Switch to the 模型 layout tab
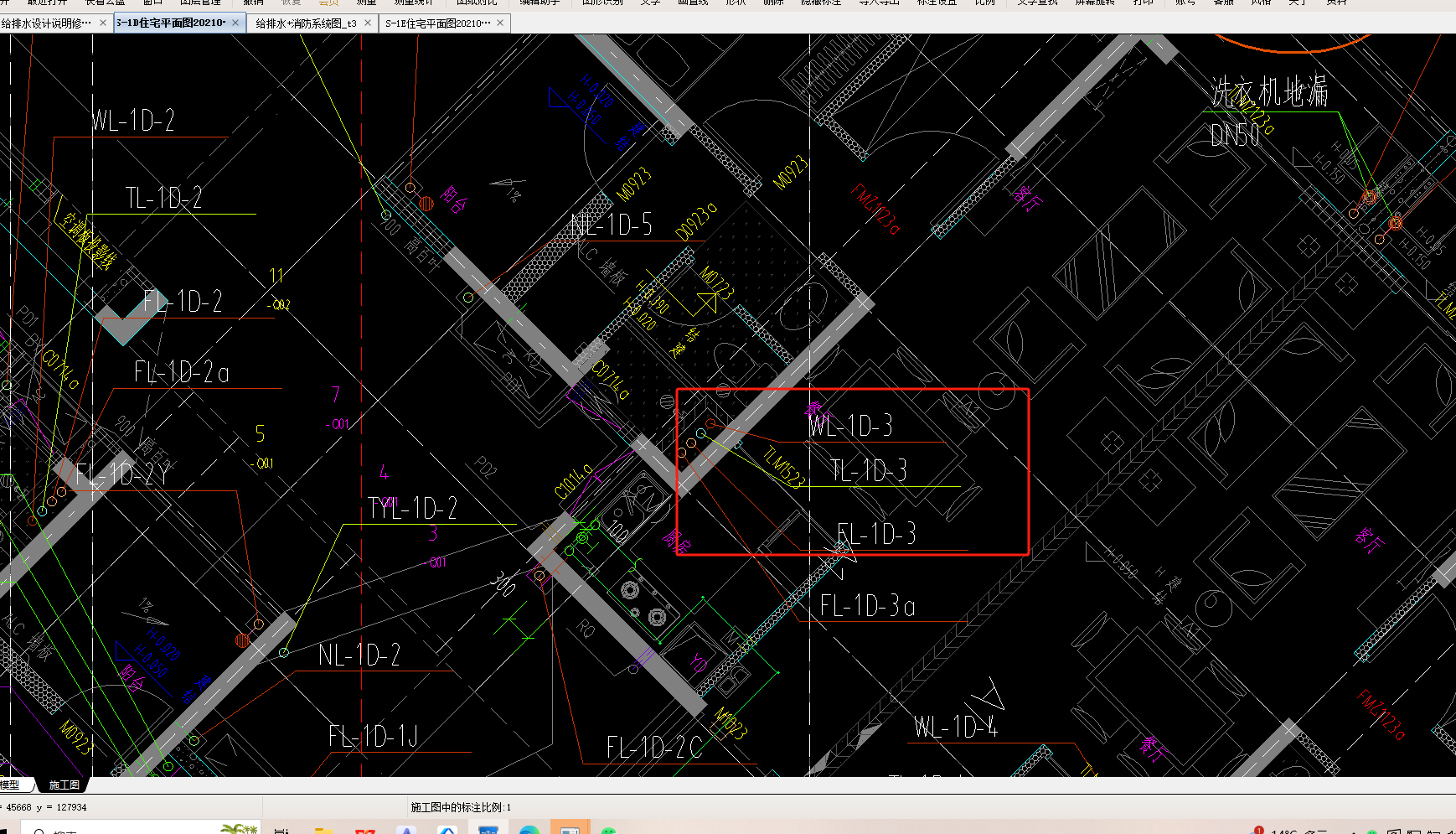The height and width of the screenshot is (834, 1456). (x=10, y=785)
